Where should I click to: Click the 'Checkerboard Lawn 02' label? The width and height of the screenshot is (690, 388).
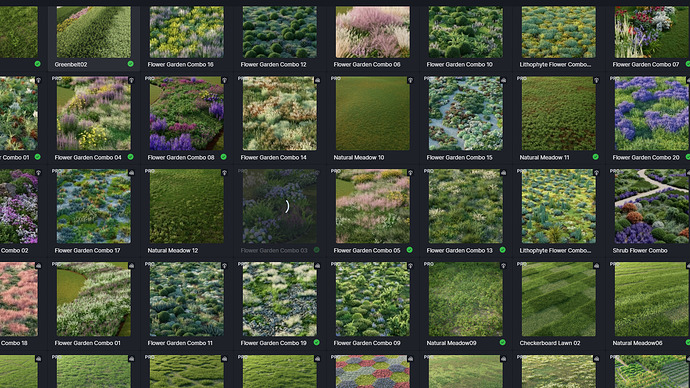[550, 343]
